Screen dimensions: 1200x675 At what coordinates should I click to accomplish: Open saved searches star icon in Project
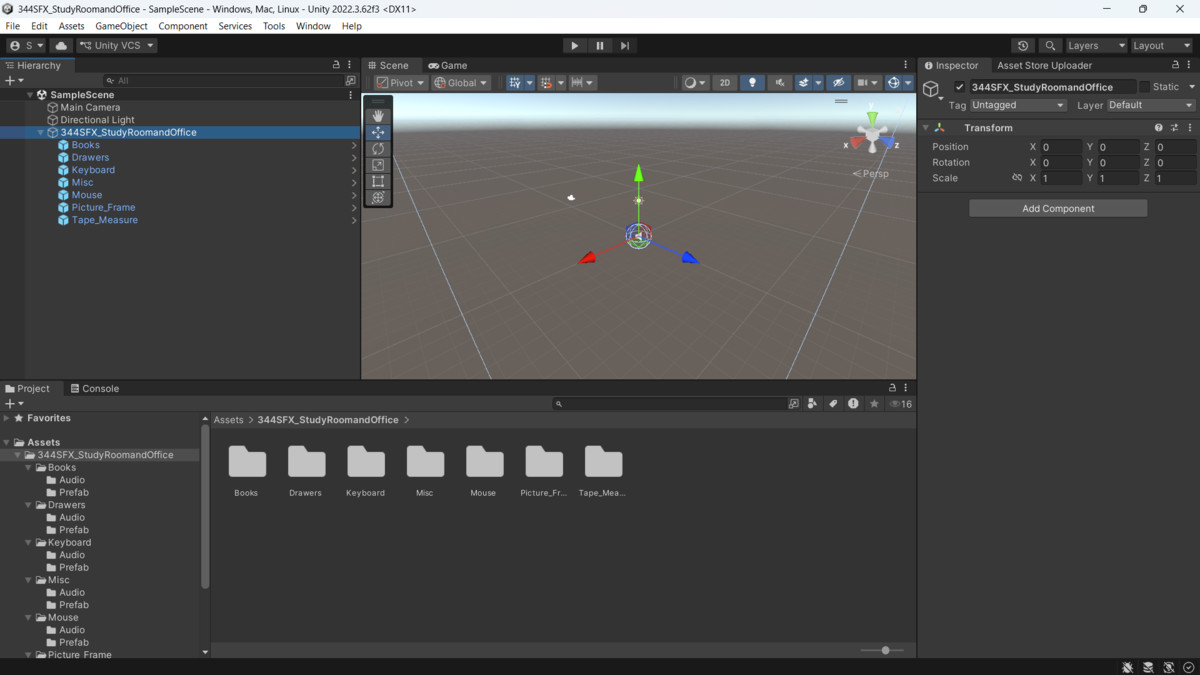874,404
